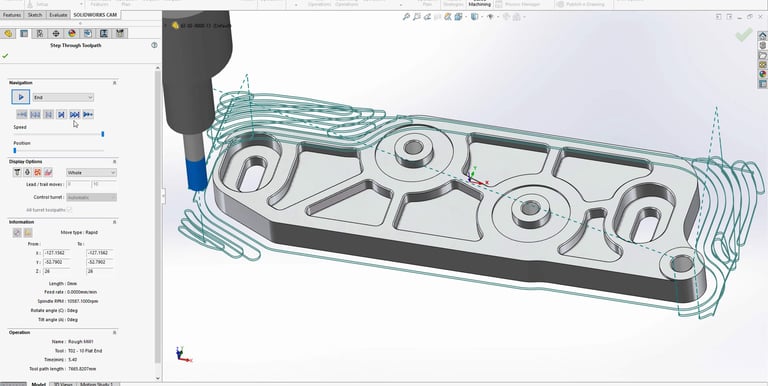Open SOLIDWORKS Resources home icon in task pane

coord(763,35)
